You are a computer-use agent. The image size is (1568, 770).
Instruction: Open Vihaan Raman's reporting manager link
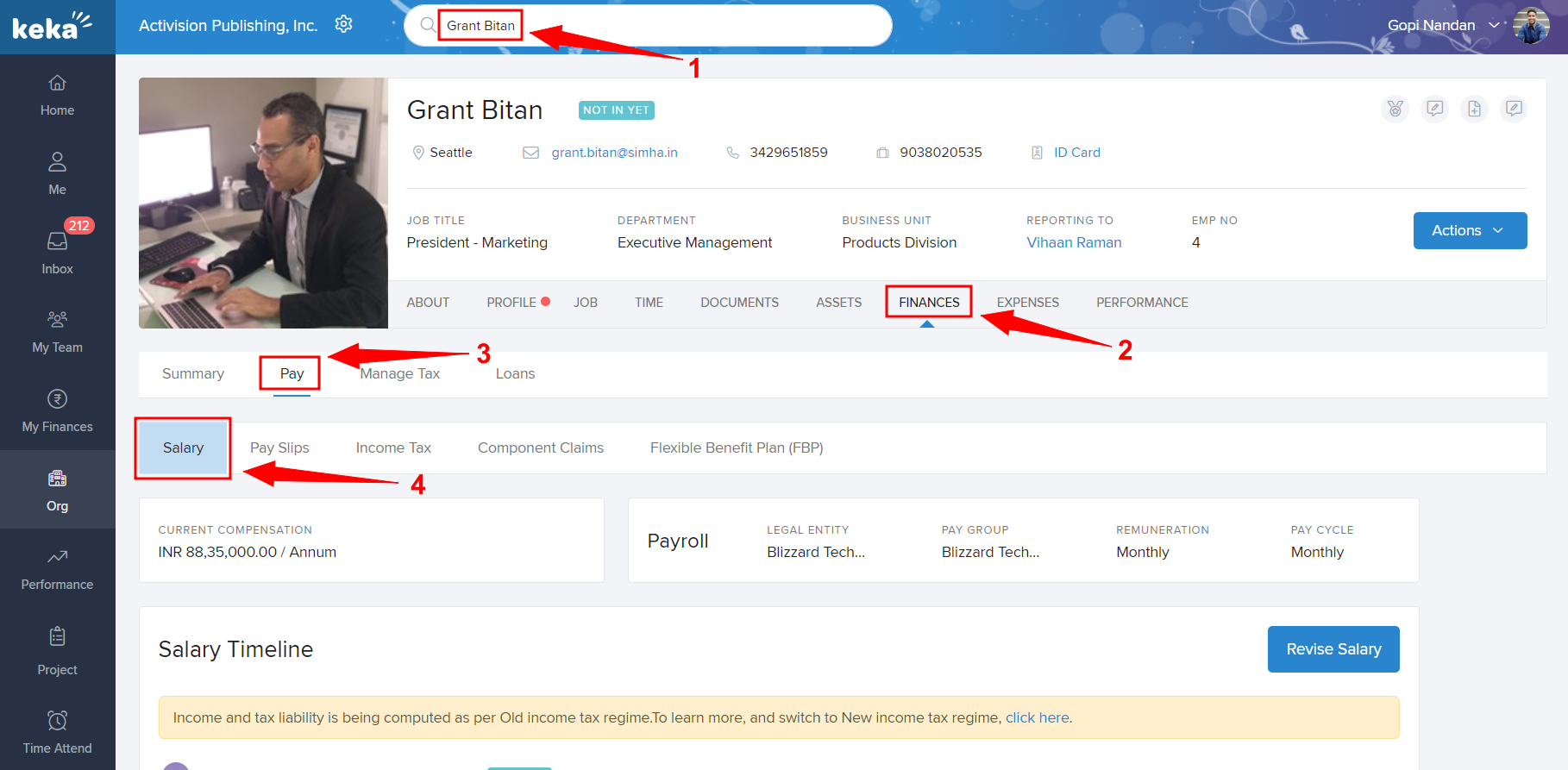pyautogui.click(x=1074, y=242)
